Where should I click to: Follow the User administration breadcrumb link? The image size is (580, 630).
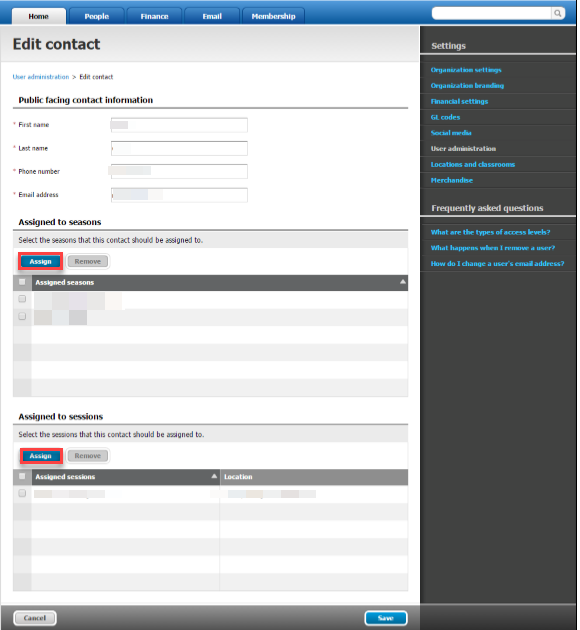pos(41,77)
